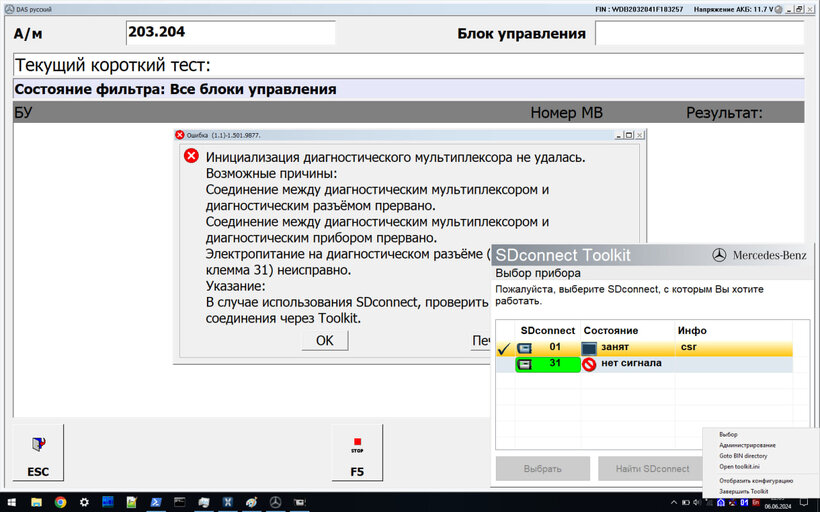Select Отобразить конфигурацию menu item
820x512 pixels.
(x=756, y=481)
